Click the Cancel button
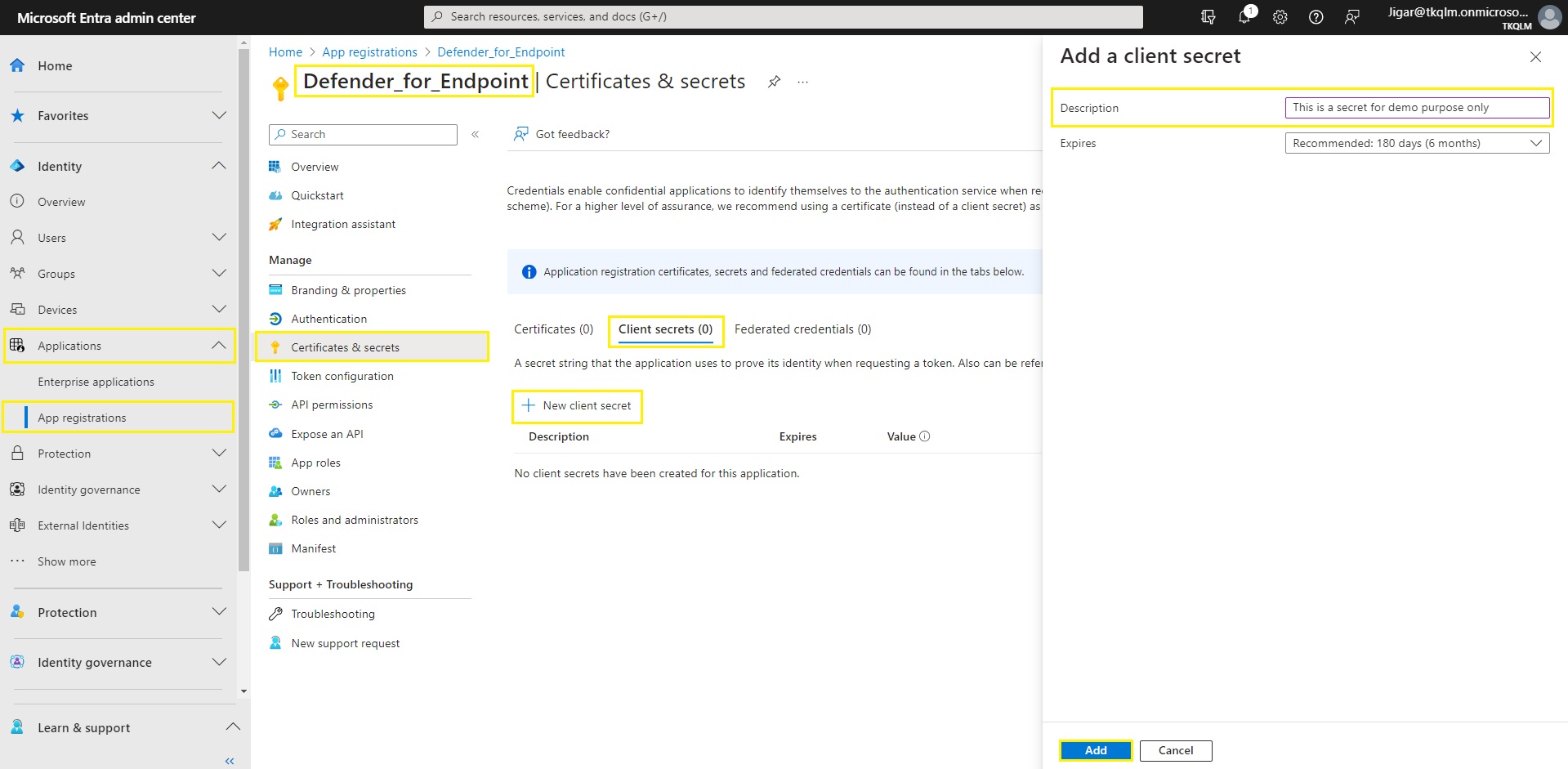 (1176, 750)
